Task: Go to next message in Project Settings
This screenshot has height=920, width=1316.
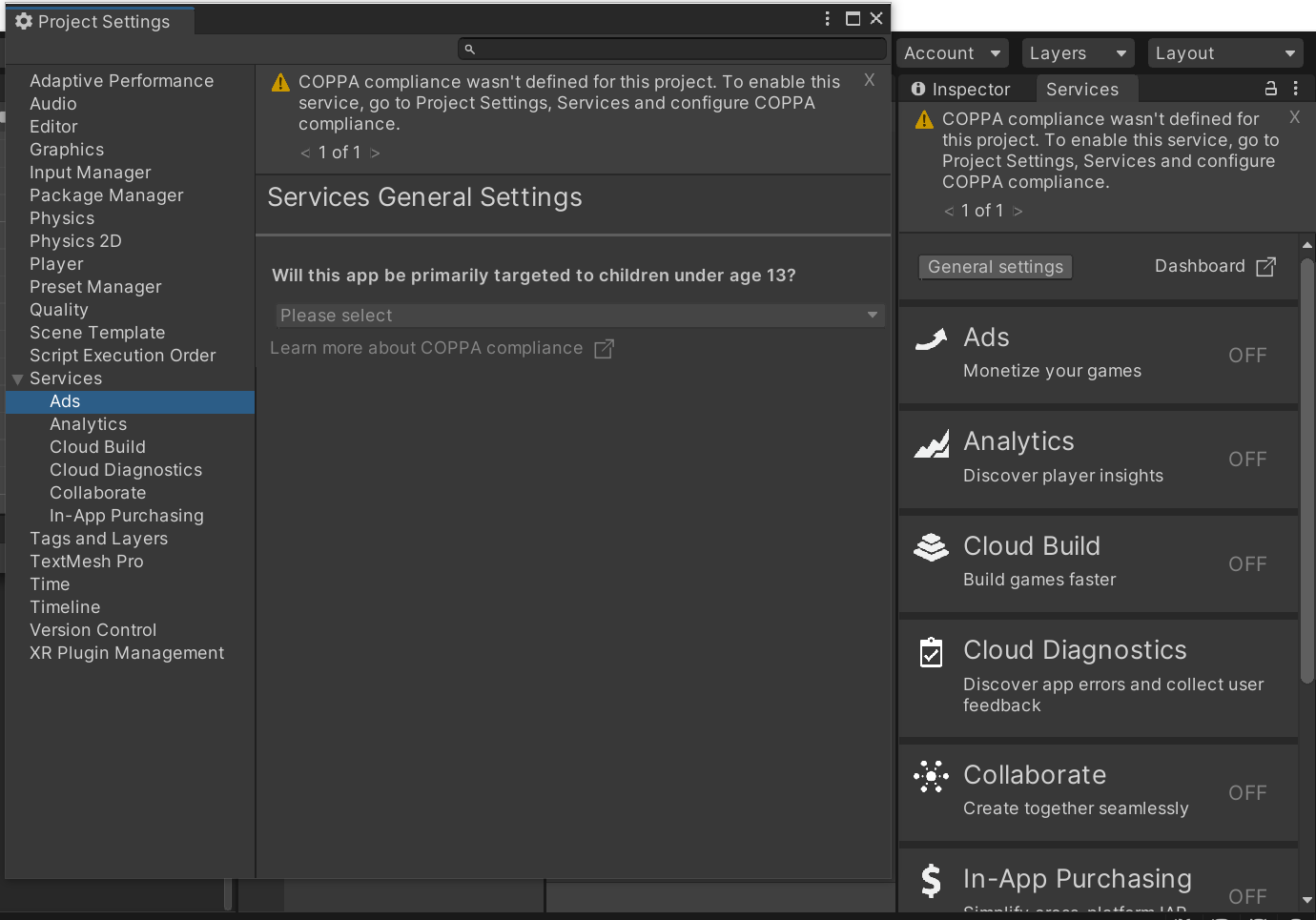Action: tap(375, 153)
